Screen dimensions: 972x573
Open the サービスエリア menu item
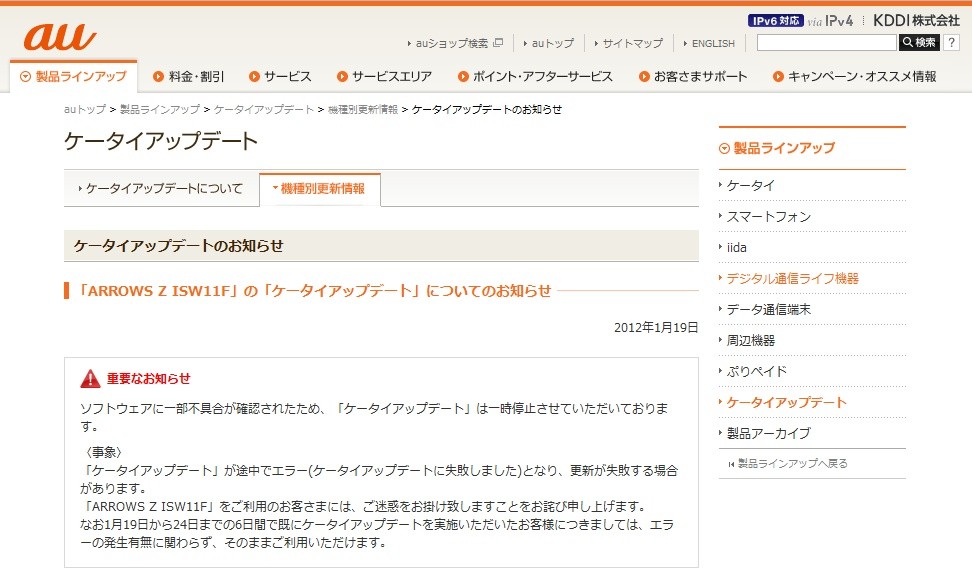(384, 76)
